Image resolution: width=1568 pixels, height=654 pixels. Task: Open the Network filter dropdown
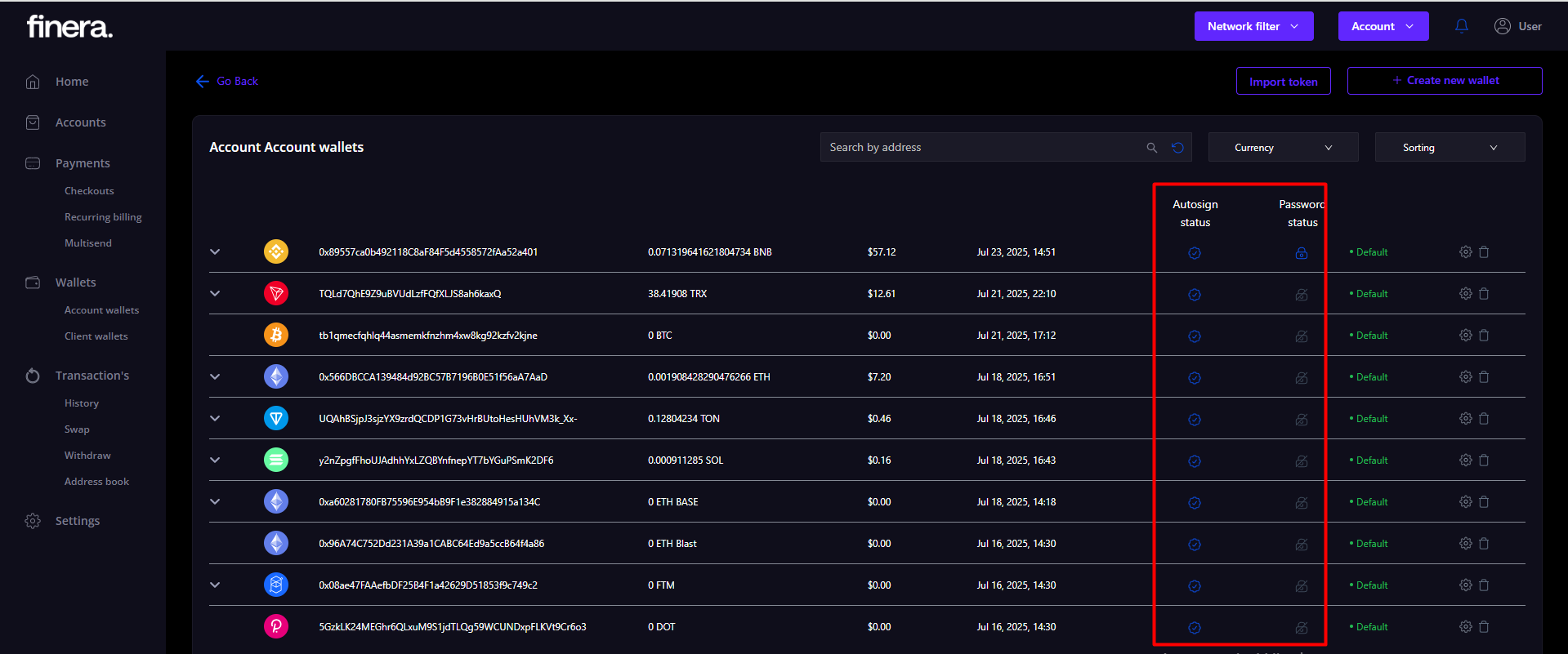click(x=1253, y=26)
